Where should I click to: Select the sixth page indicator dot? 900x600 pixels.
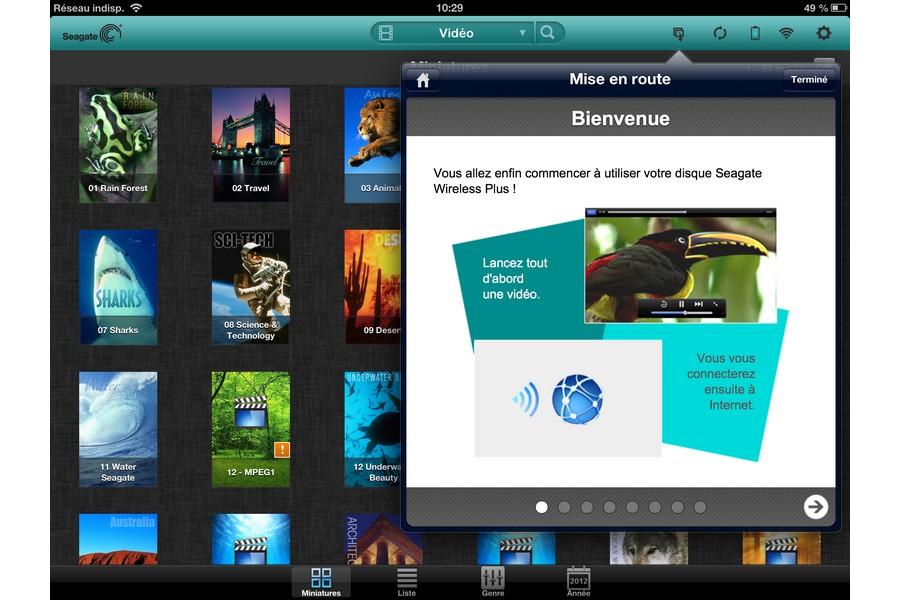point(654,507)
